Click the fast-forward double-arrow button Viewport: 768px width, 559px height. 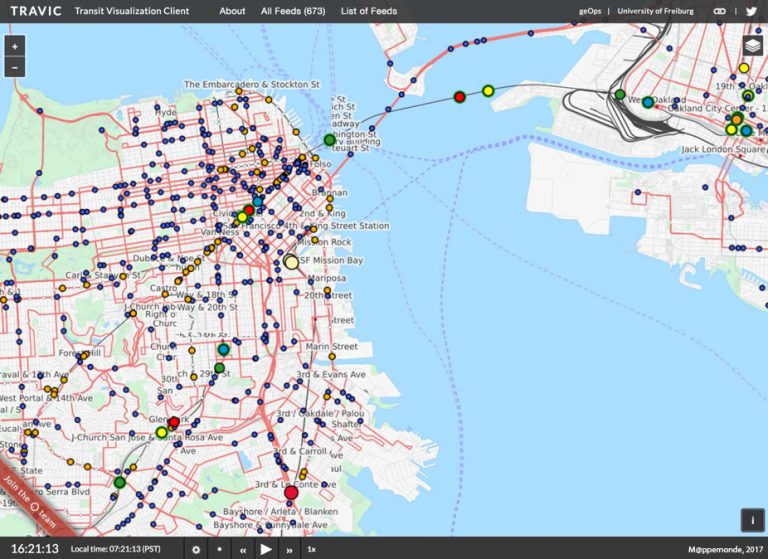click(289, 549)
